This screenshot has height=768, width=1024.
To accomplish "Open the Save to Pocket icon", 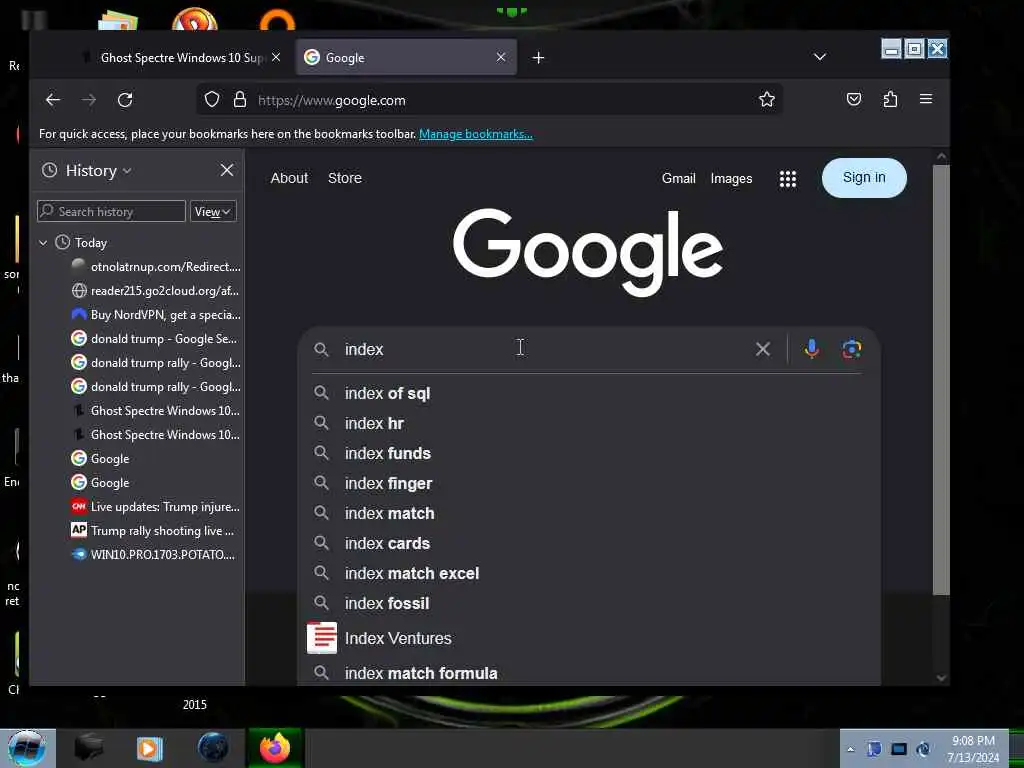I will click(854, 99).
